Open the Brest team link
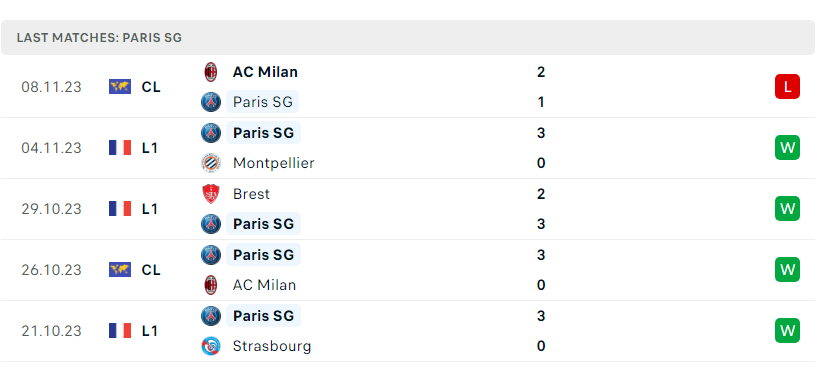The height and width of the screenshot is (370, 821). point(251,194)
